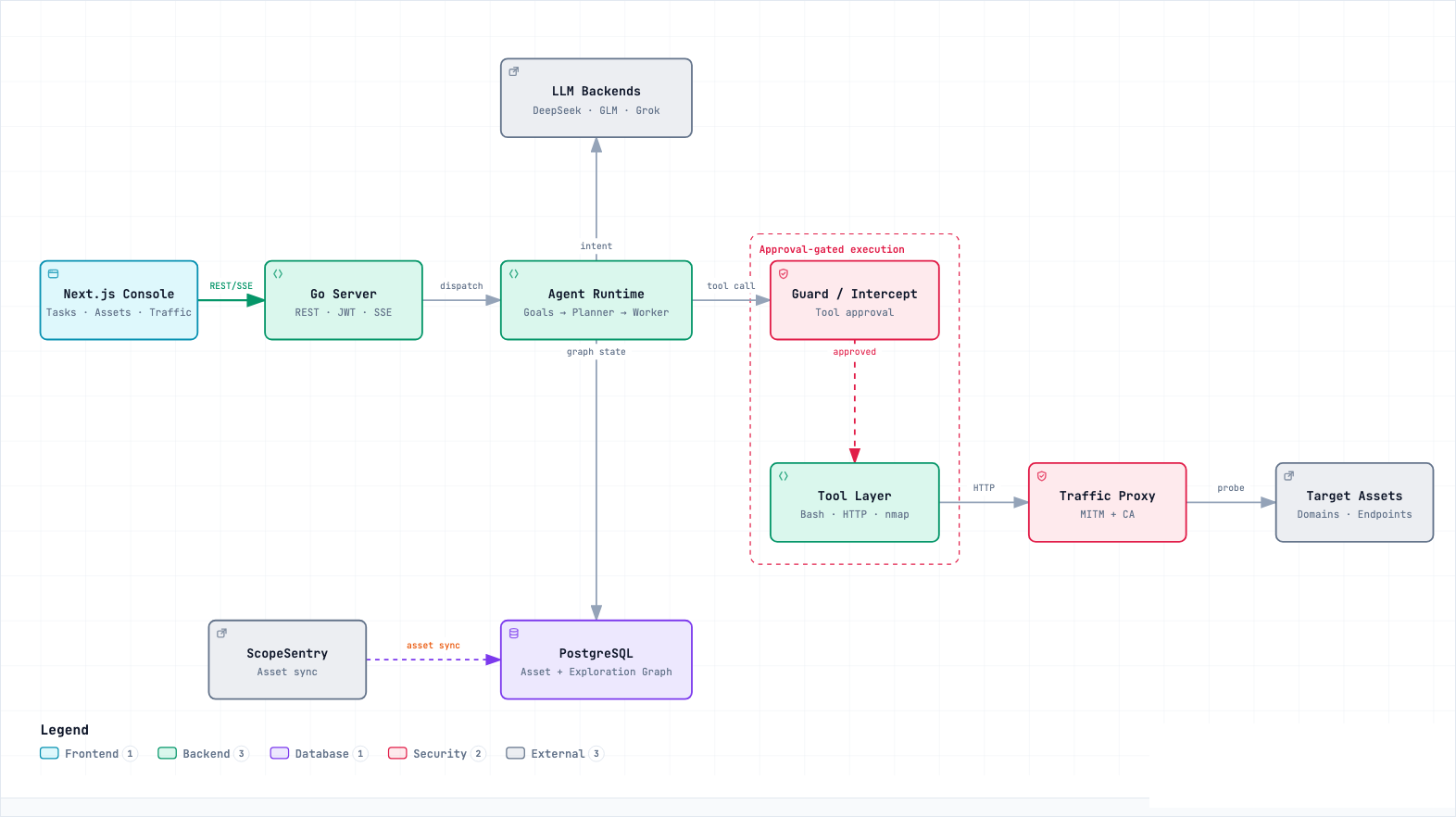This screenshot has width=1456, height=817.
Task: Select the 'LLM Backends' node title
Action: coord(596,91)
